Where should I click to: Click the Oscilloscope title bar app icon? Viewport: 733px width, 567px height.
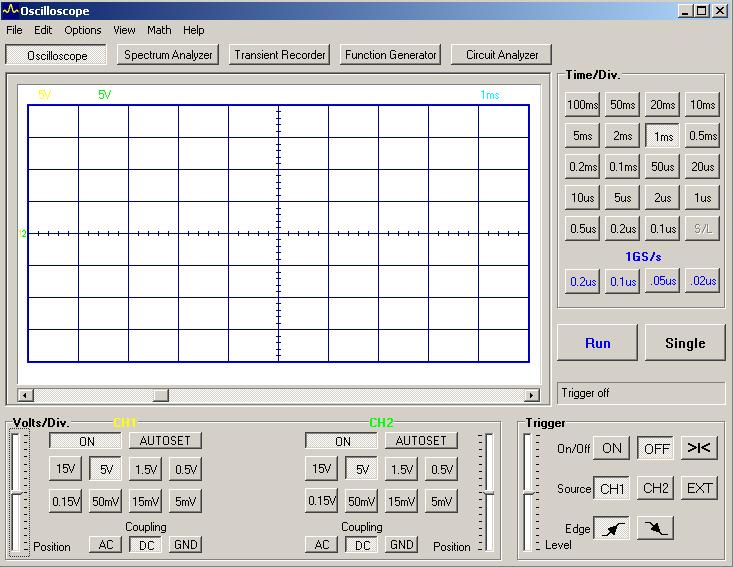10,10
